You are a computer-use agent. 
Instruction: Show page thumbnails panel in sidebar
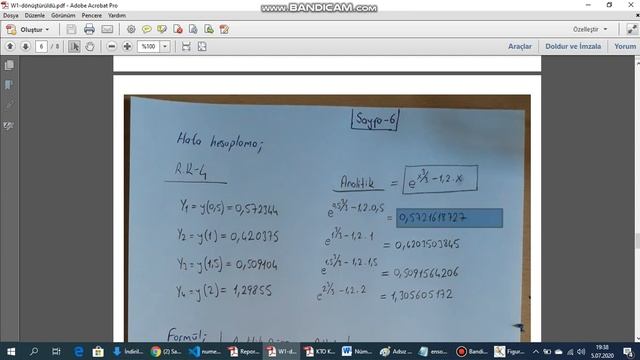[9, 65]
